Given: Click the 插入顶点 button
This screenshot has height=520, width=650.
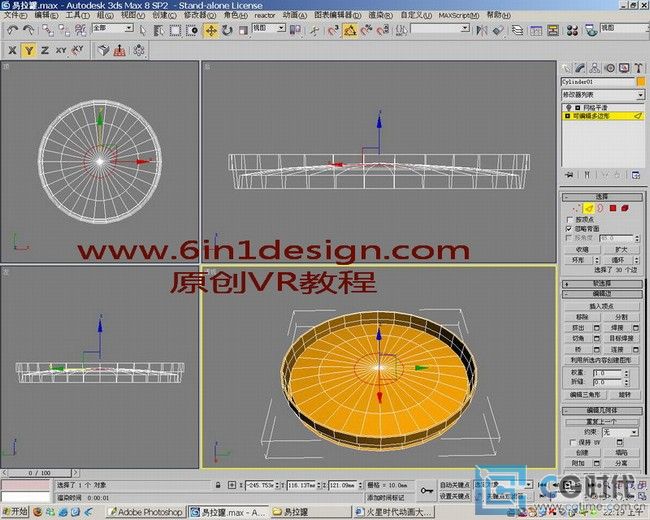Looking at the screenshot, I should click(x=601, y=306).
